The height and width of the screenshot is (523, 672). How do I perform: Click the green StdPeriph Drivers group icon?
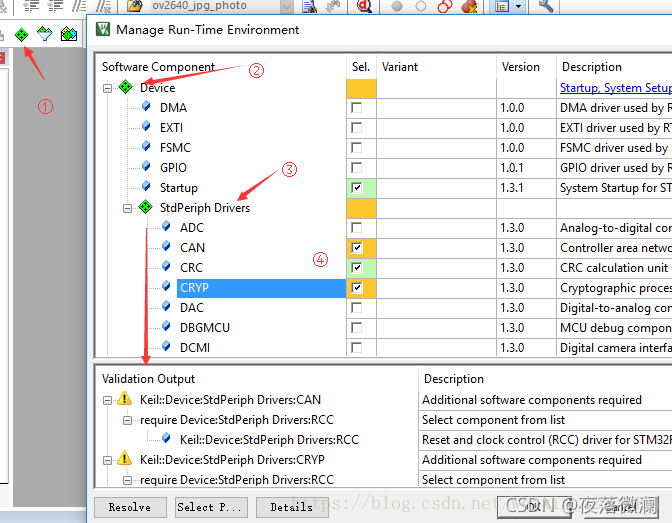coord(146,207)
